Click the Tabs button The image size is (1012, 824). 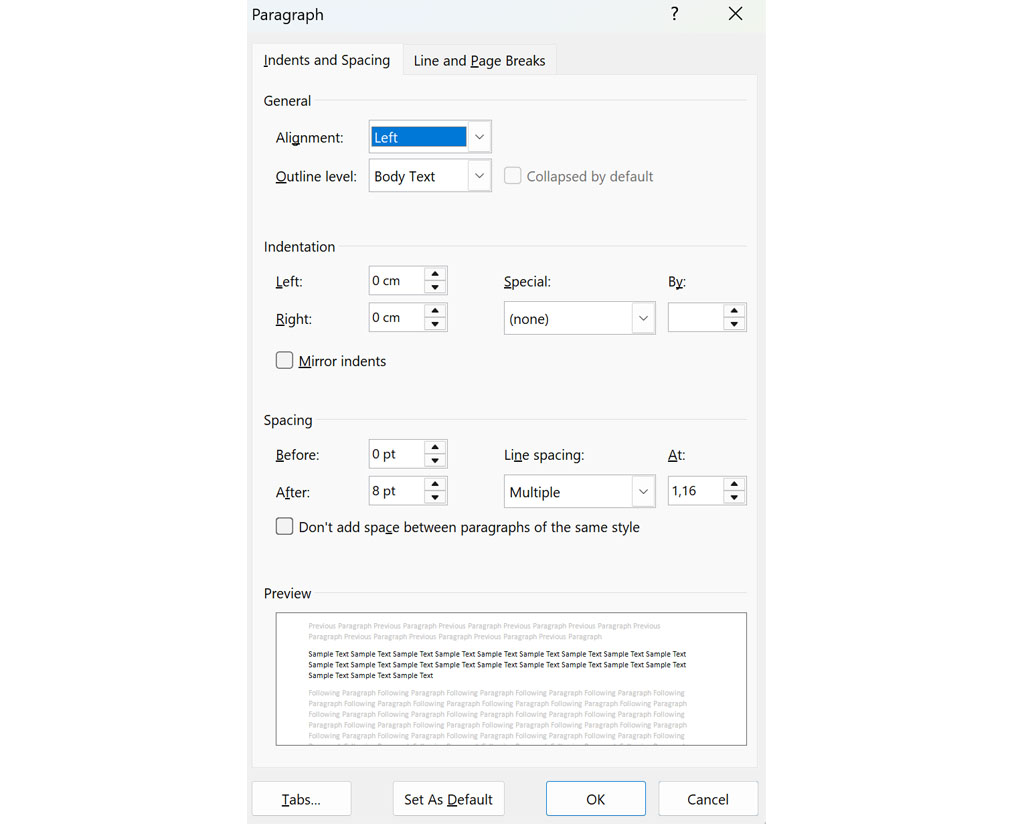(x=300, y=798)
